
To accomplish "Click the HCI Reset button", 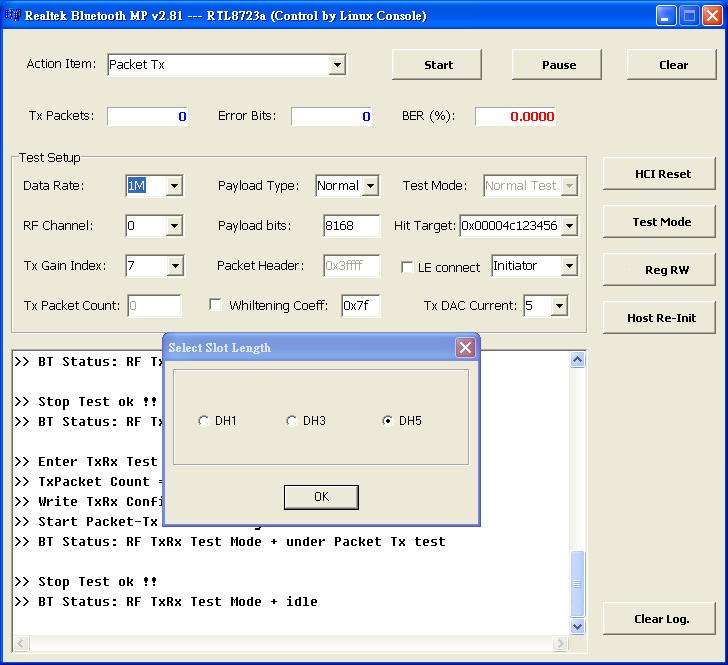I will 659,174.
